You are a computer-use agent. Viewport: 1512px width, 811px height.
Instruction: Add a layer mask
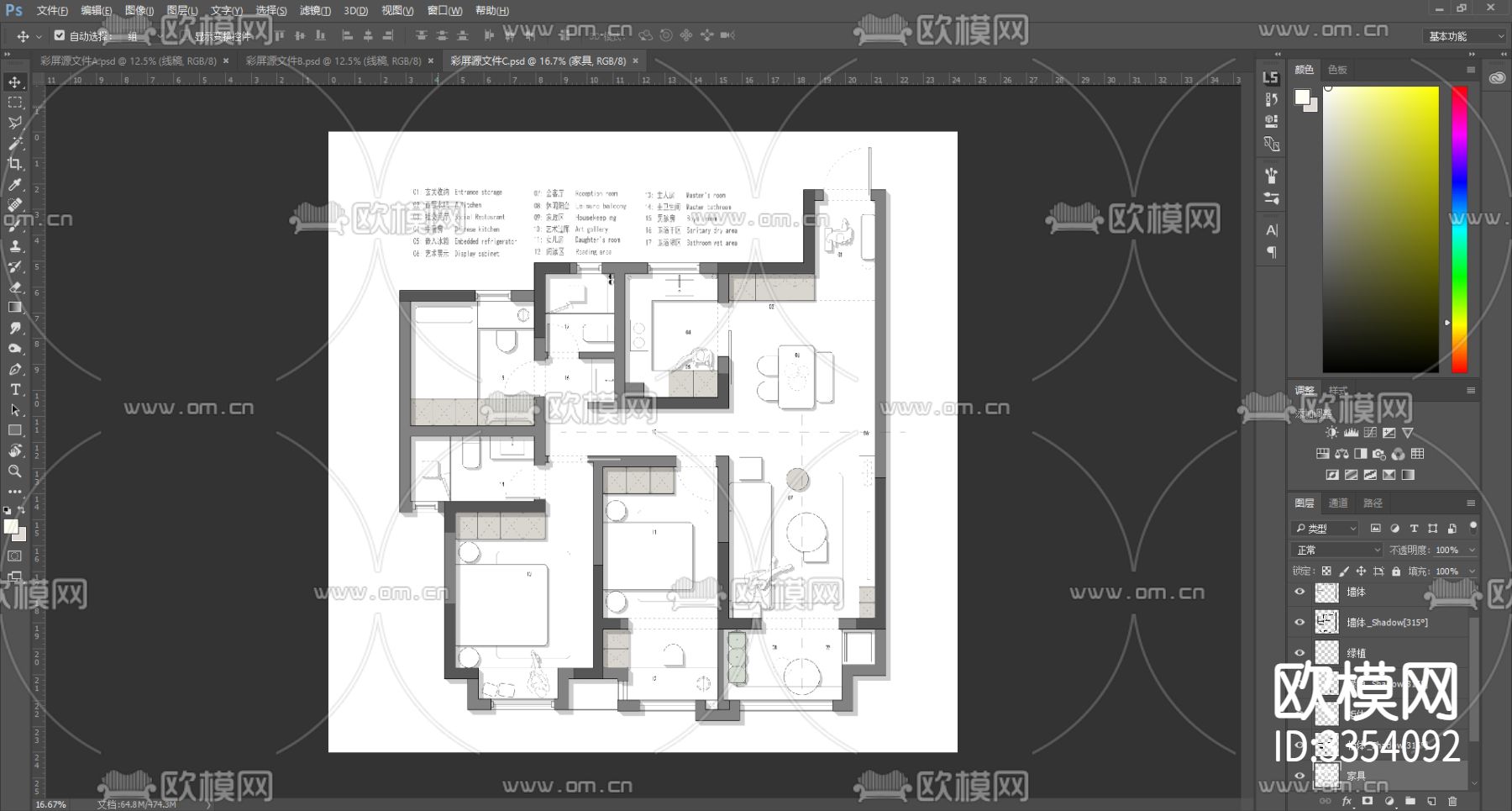tap(1368, 801)
